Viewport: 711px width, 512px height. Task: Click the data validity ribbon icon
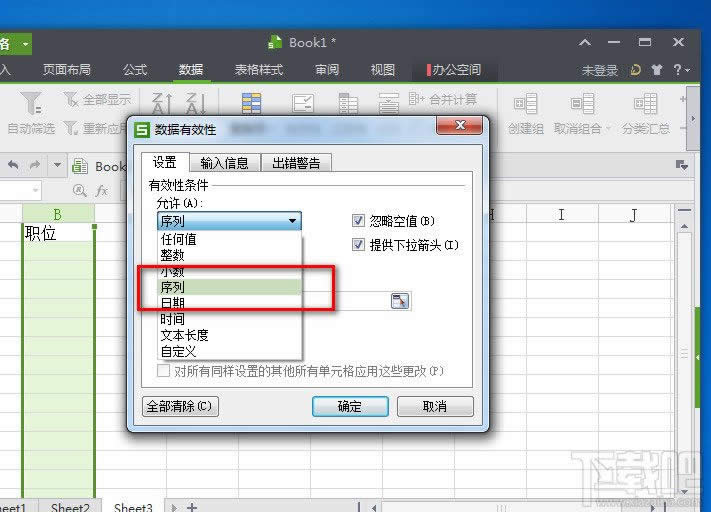pyautogui.click(x=303, y=103)
